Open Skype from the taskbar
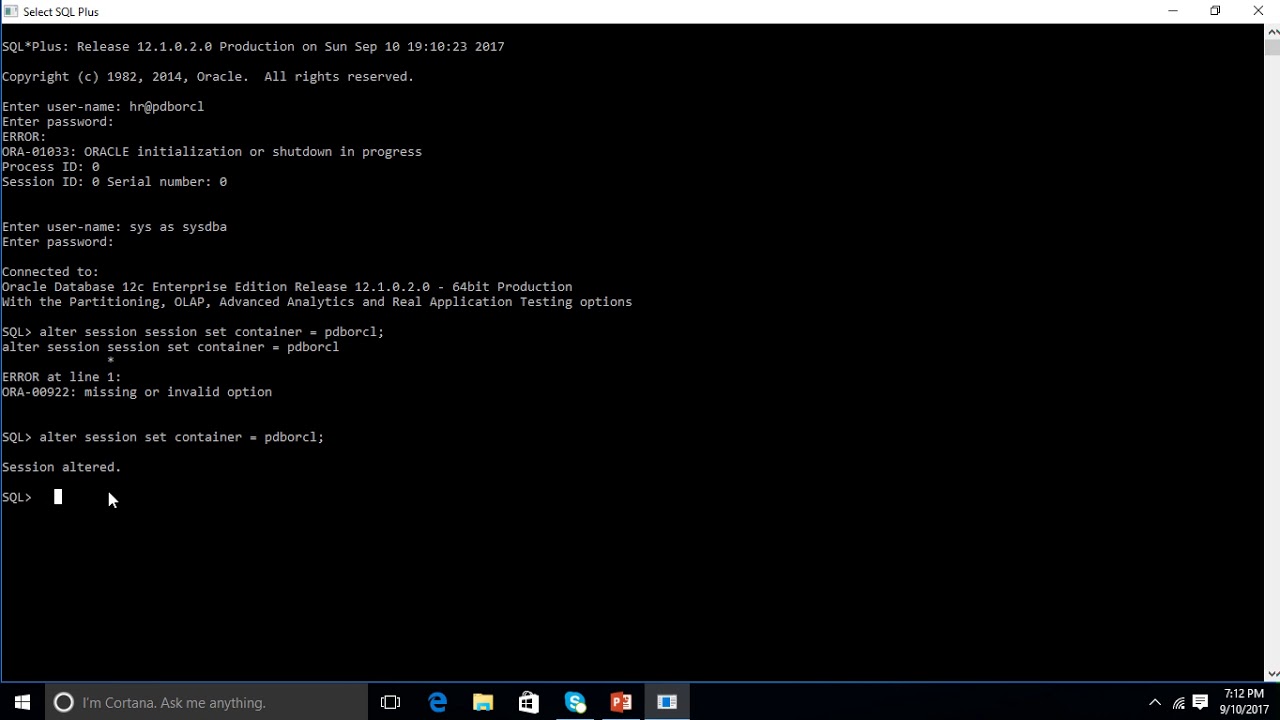Viewport: 1280px width, 720px height. point(575,702)
